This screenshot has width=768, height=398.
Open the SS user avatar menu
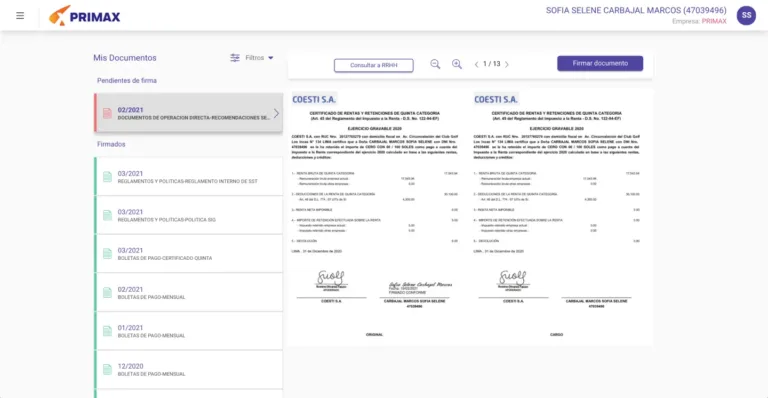coord(746,16)
